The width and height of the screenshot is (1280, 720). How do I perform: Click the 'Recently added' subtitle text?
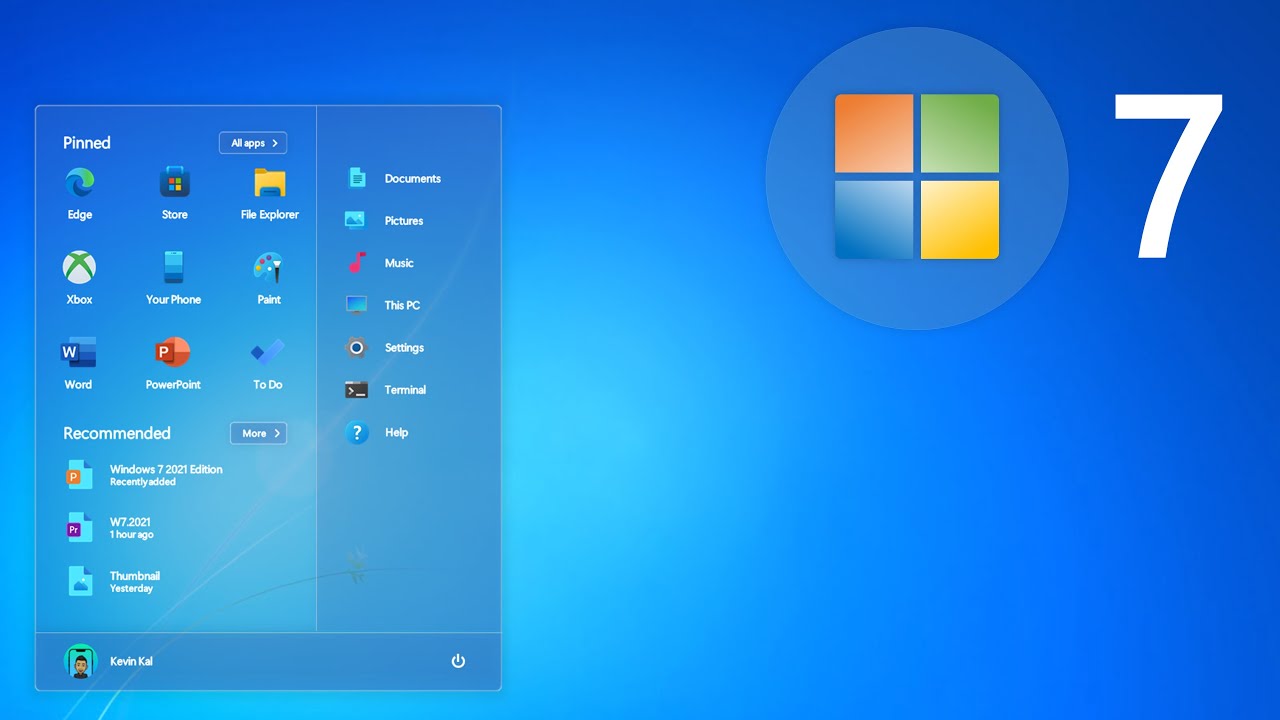tap(143, 482)
